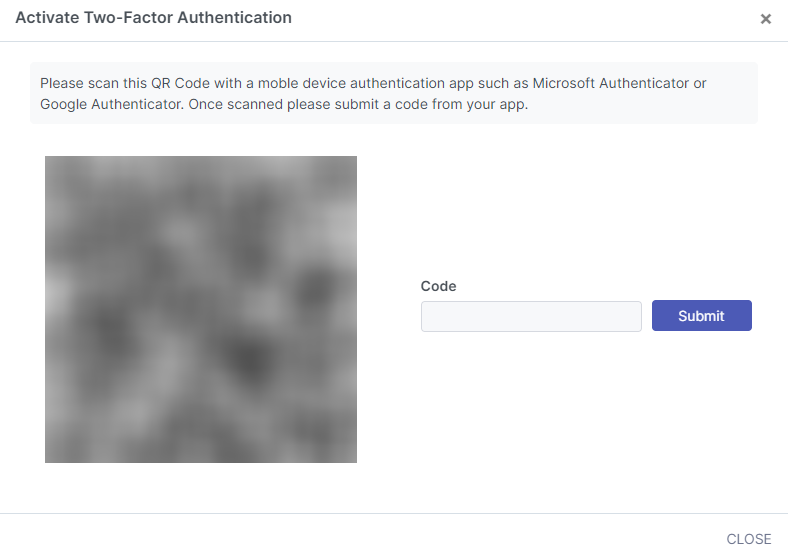This screenshot has height=558, width=788.
Task: Select the QR code picture
Action: [201, 309]
